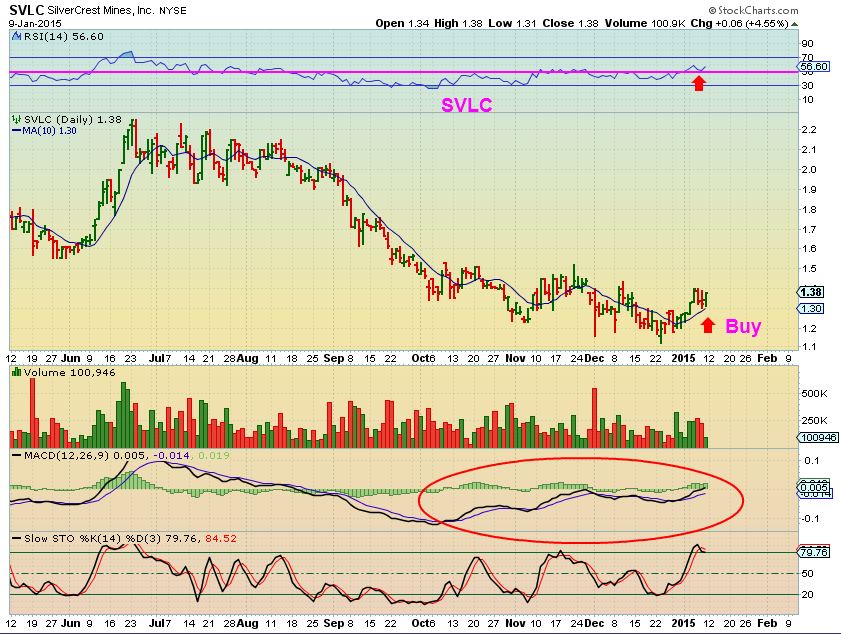The height and width of the screenshot is (634, 841).
Task: Select the RSI(14) 56.60 panel label
Action: 63,36
